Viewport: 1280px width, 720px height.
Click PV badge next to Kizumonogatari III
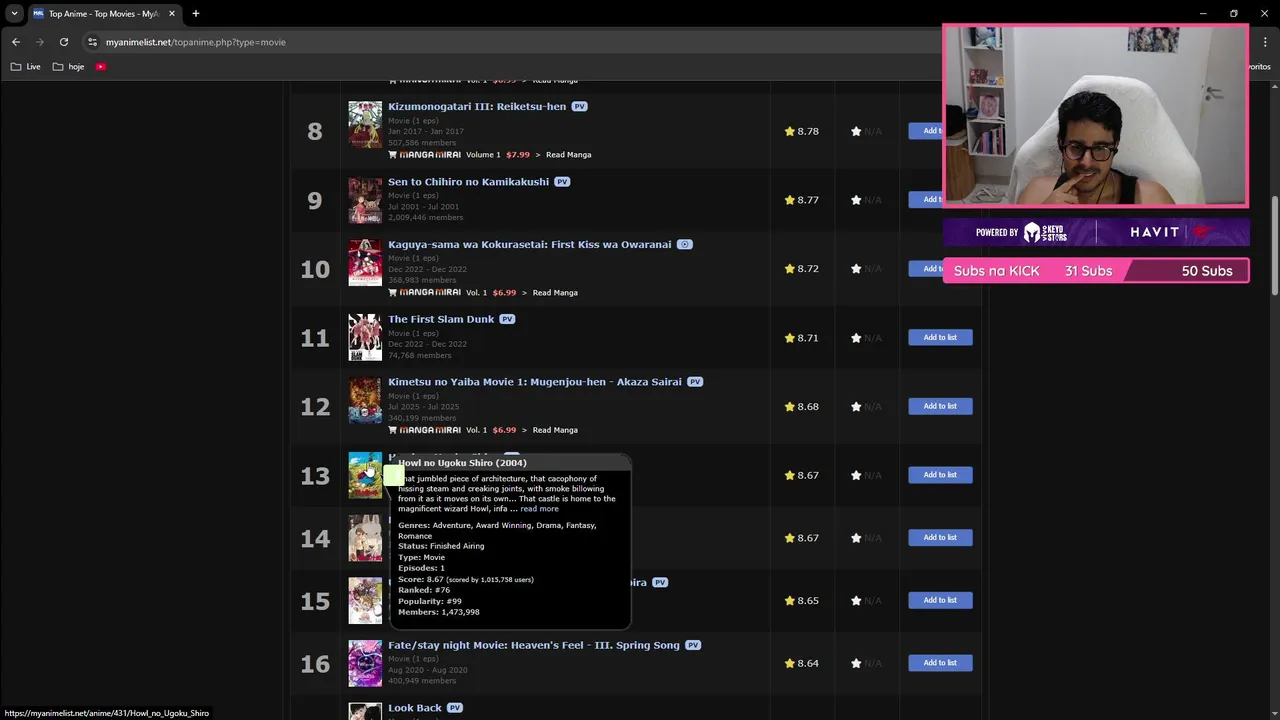580,107
